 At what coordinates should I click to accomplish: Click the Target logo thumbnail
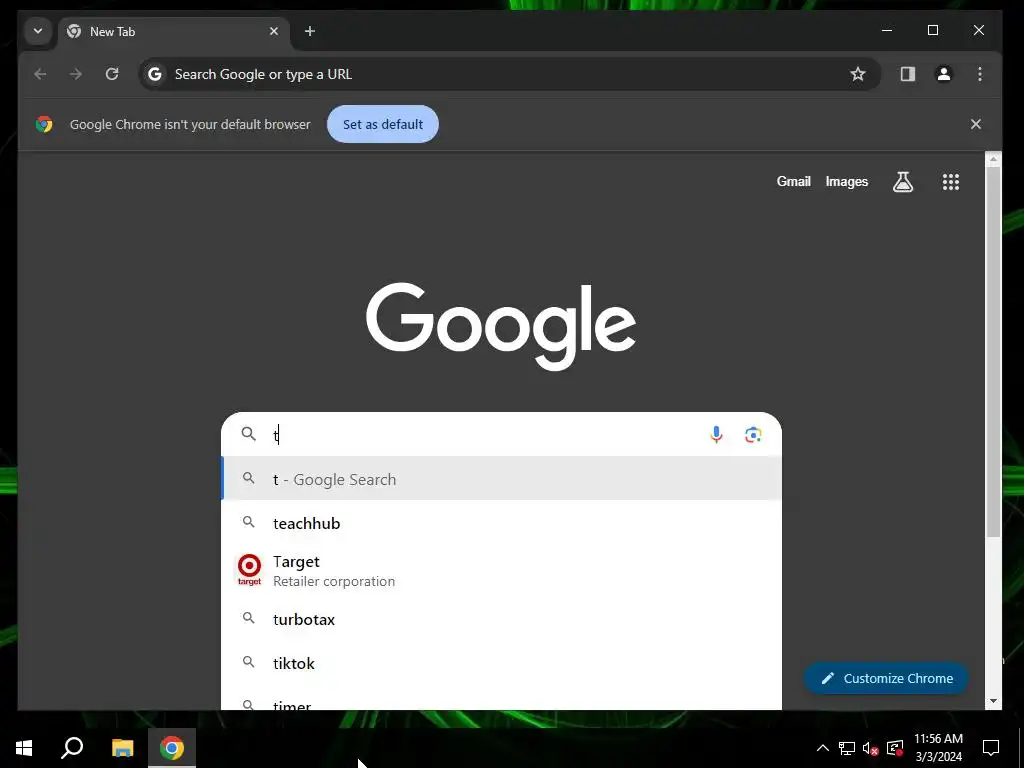[x=249, y=569]
